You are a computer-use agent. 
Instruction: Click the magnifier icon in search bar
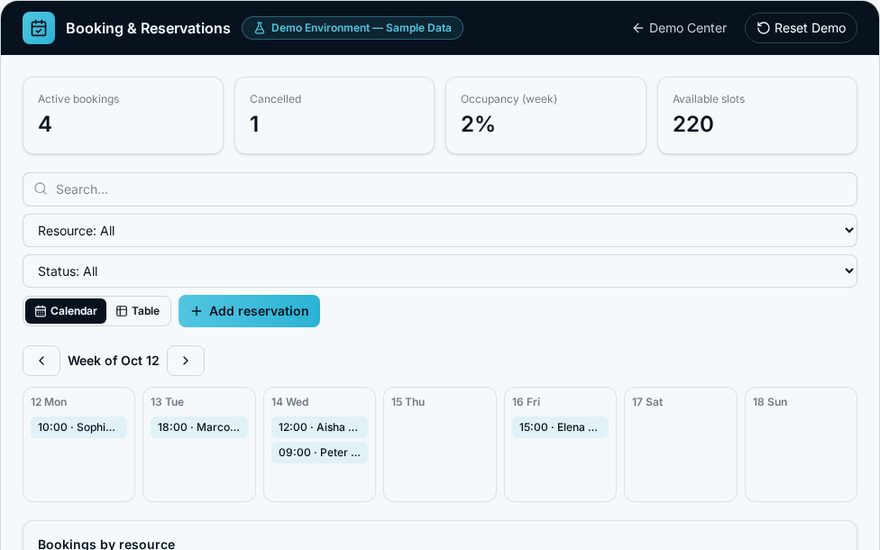click(40, 189)
